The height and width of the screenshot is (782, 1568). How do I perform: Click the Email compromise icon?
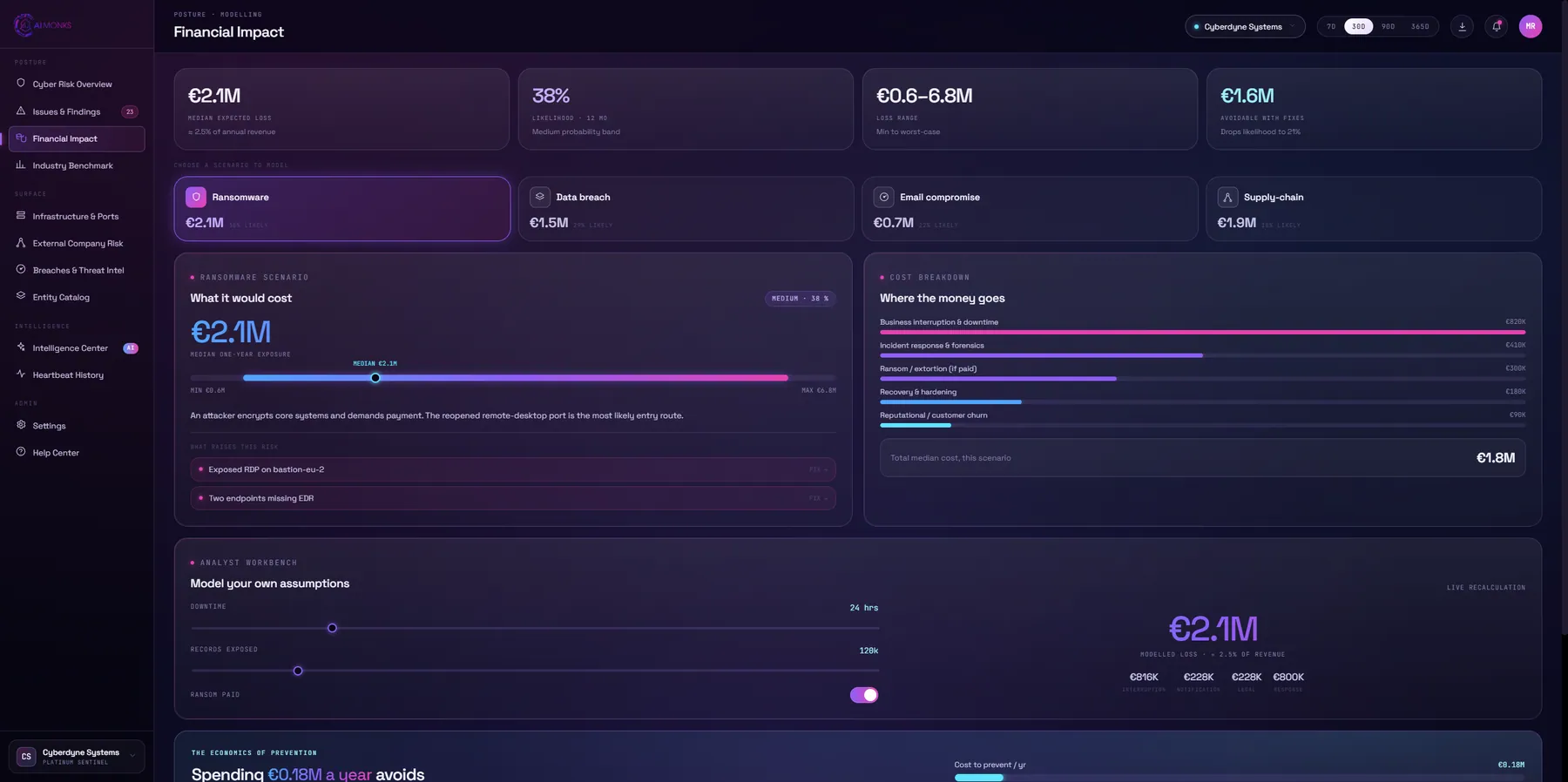click(884, 197)
